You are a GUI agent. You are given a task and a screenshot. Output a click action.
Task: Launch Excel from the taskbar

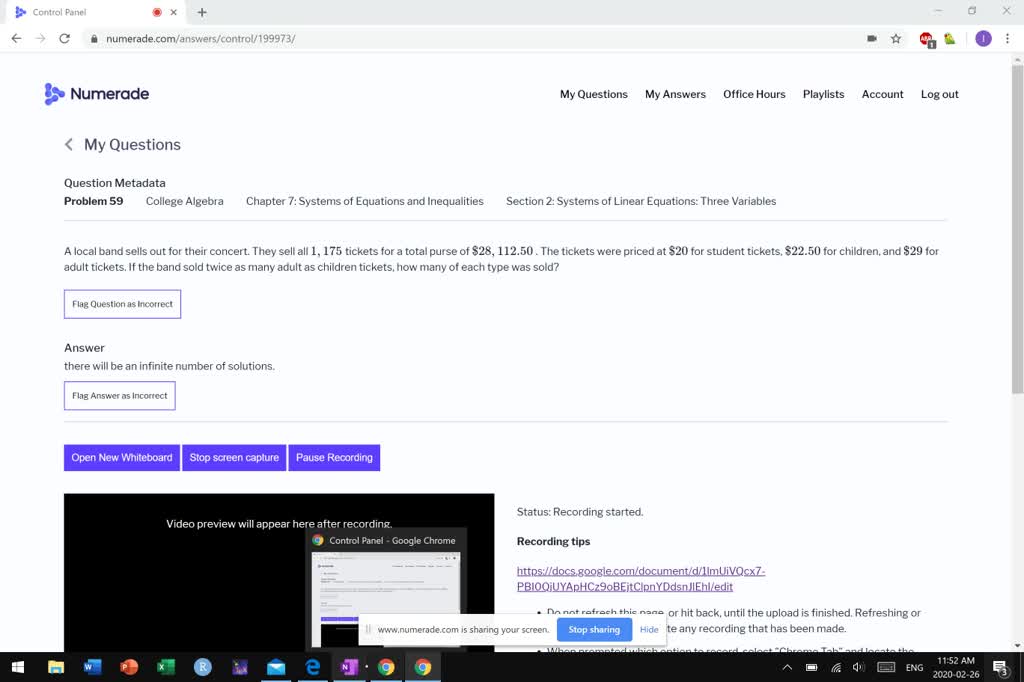[166, 667]
